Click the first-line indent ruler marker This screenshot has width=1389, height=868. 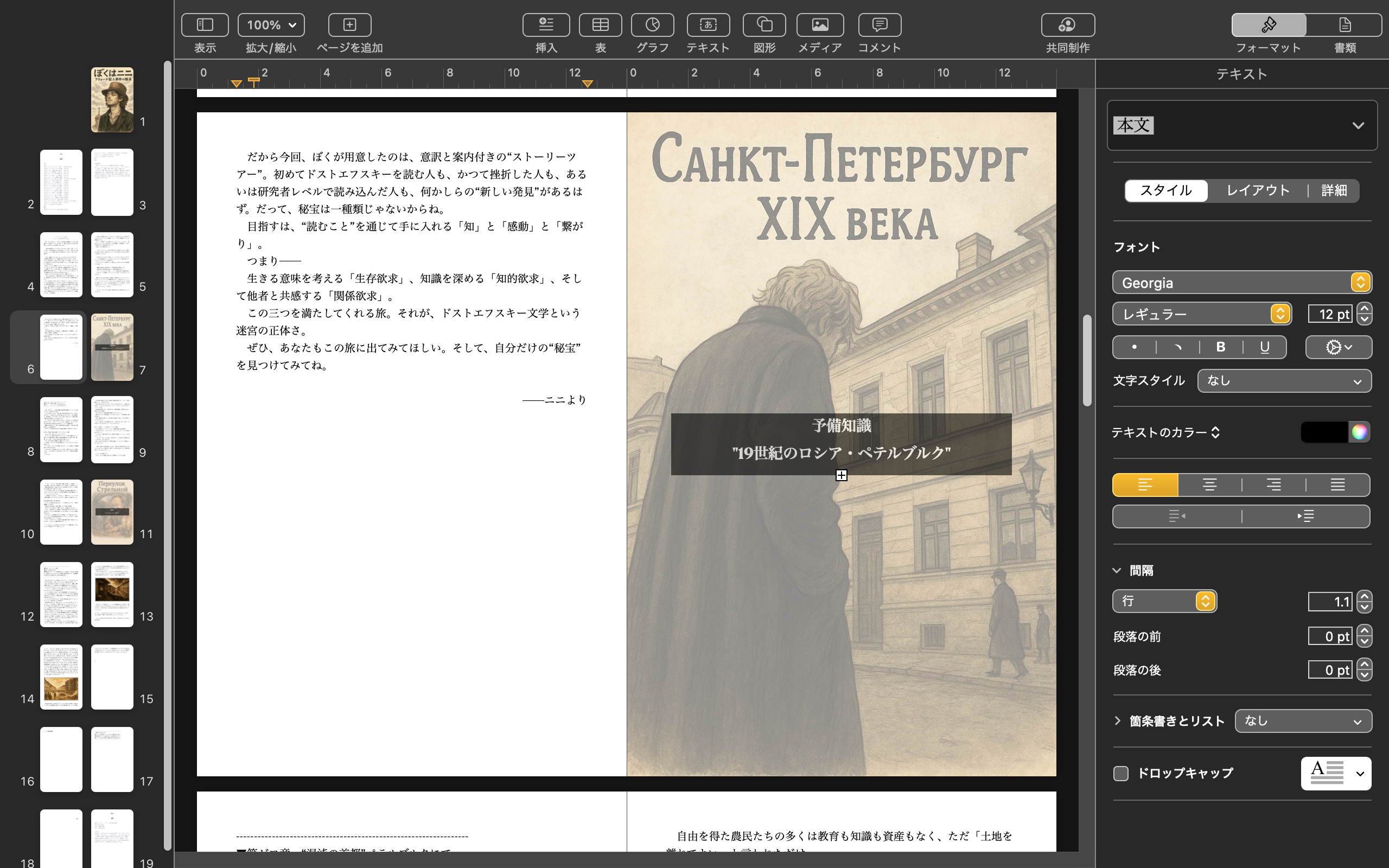point(254,81)
